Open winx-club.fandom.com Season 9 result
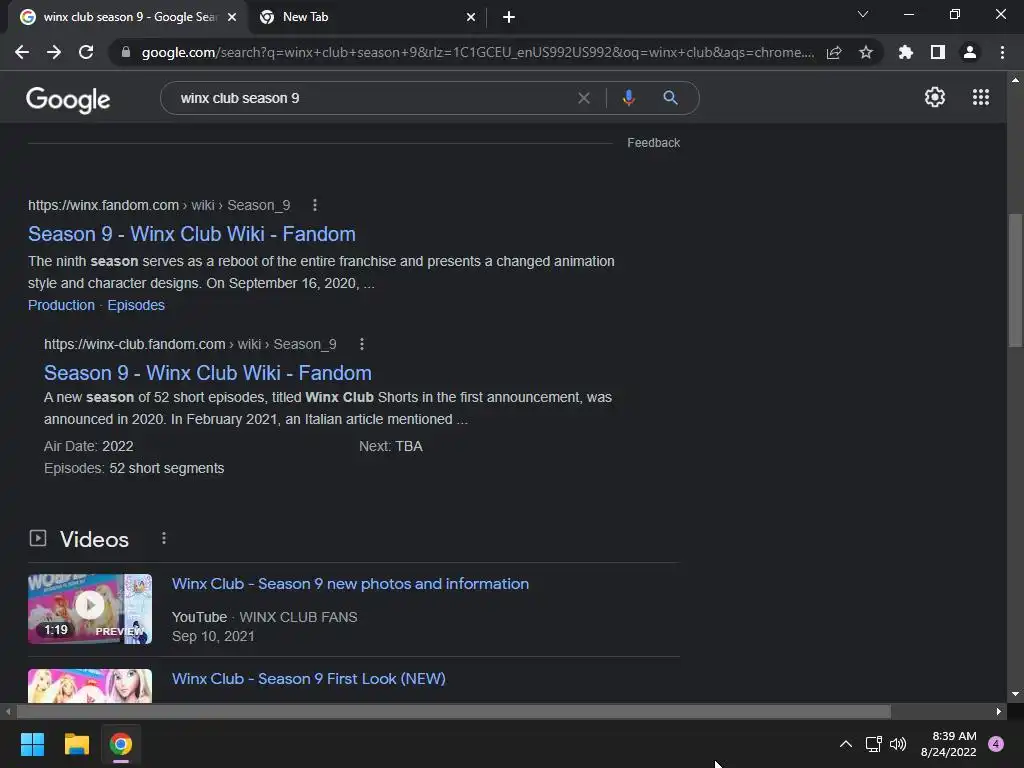This screenshot has height=768, width=1024. [x=208, y=373]
